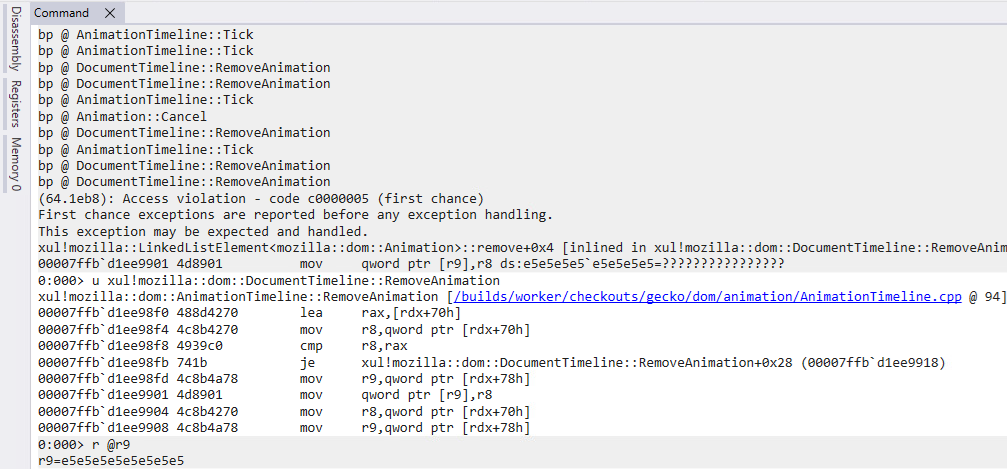The image size is (1007, 469).
Task: Click the '0:000> r @r9' command line
Action: coord(85,444)
